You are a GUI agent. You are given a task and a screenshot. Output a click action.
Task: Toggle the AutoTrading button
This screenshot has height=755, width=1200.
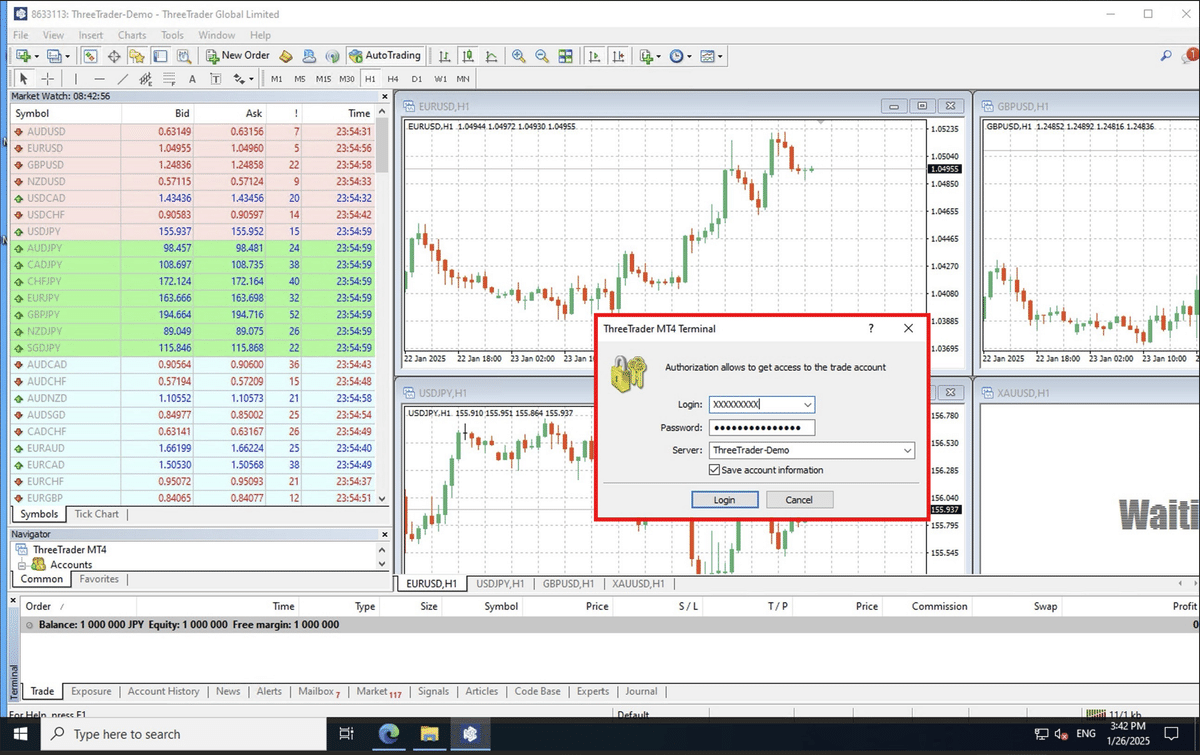point(387,56)
